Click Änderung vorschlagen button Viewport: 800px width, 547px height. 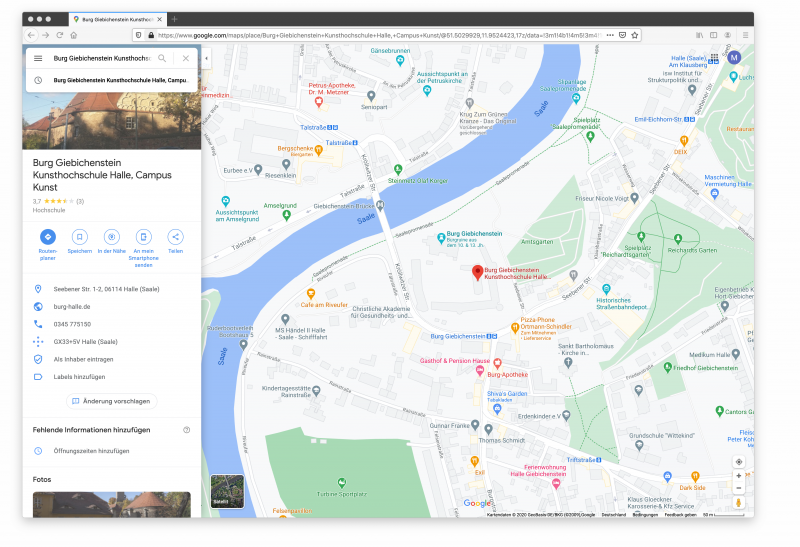pyautogui.click(x=110, y=401)
